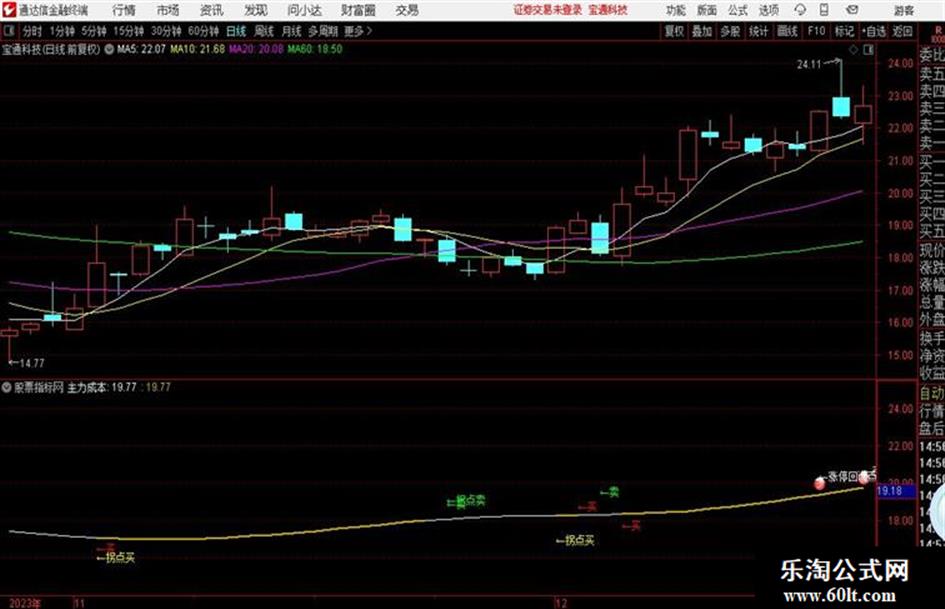Click the 复权 toolbar button
The height and width of the screenshot is (609, 945).
[x=674, y=31]
